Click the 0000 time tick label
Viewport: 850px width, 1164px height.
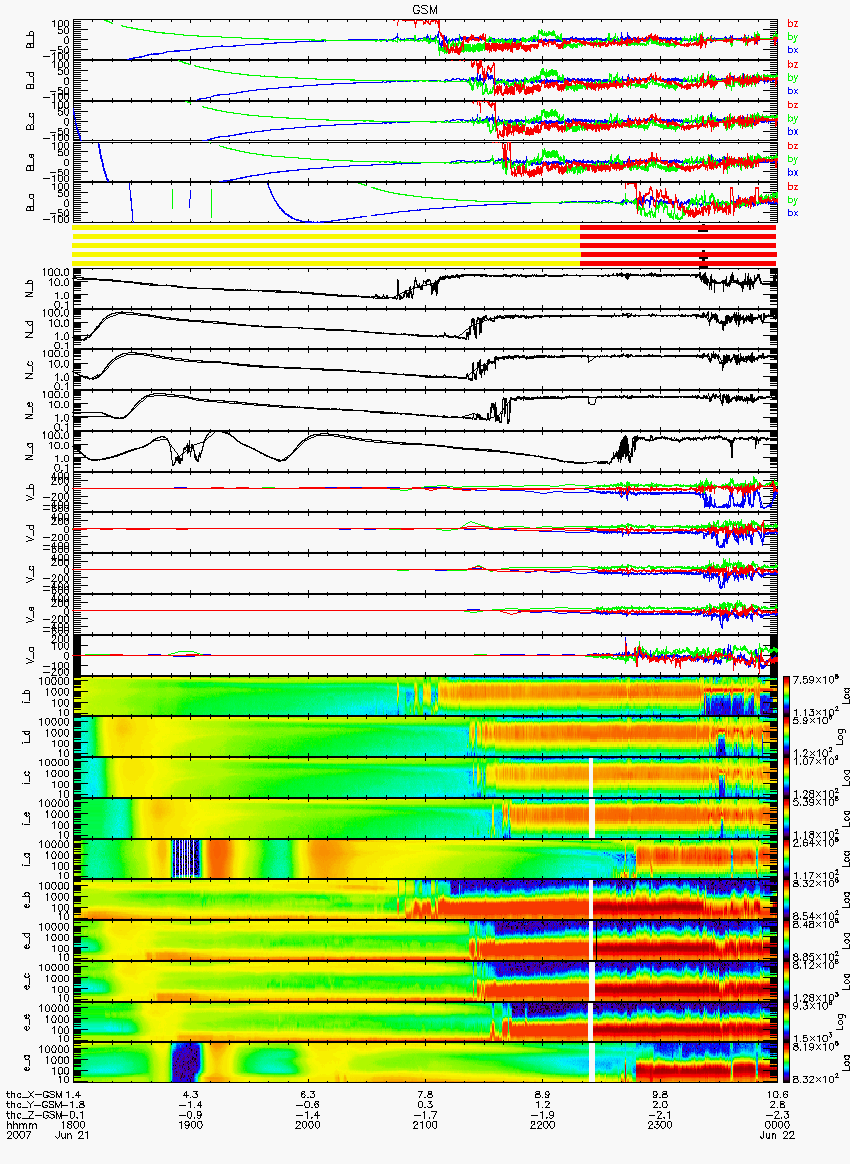click(x=777, y=1125)
